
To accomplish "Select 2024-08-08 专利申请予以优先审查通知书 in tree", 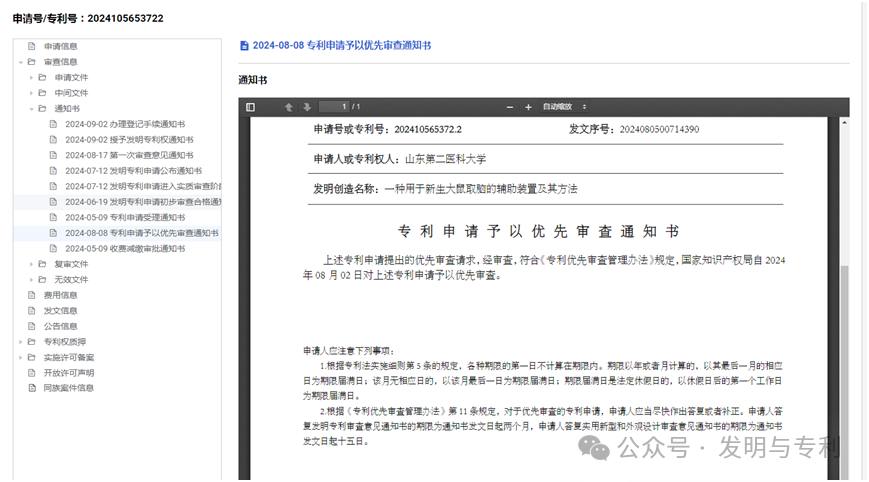I will (142, 233).
